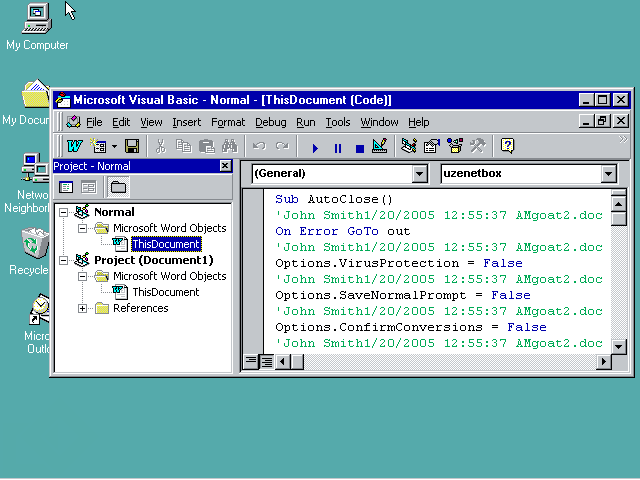
Task: Select Project (Document1) label
Action: 153,260
